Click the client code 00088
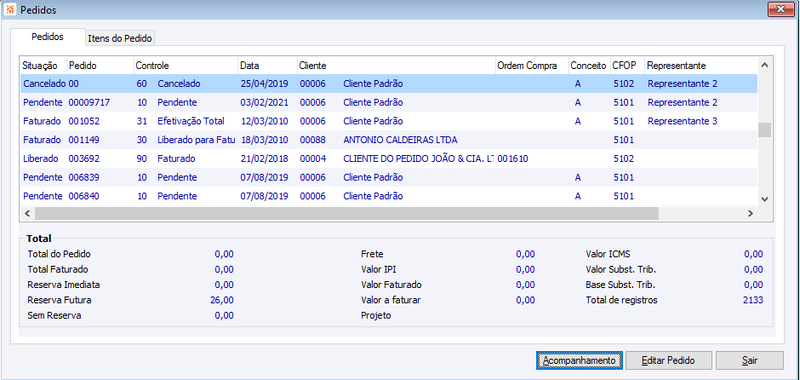The height and width of the screenshot is (380, 800). (313, 140)
